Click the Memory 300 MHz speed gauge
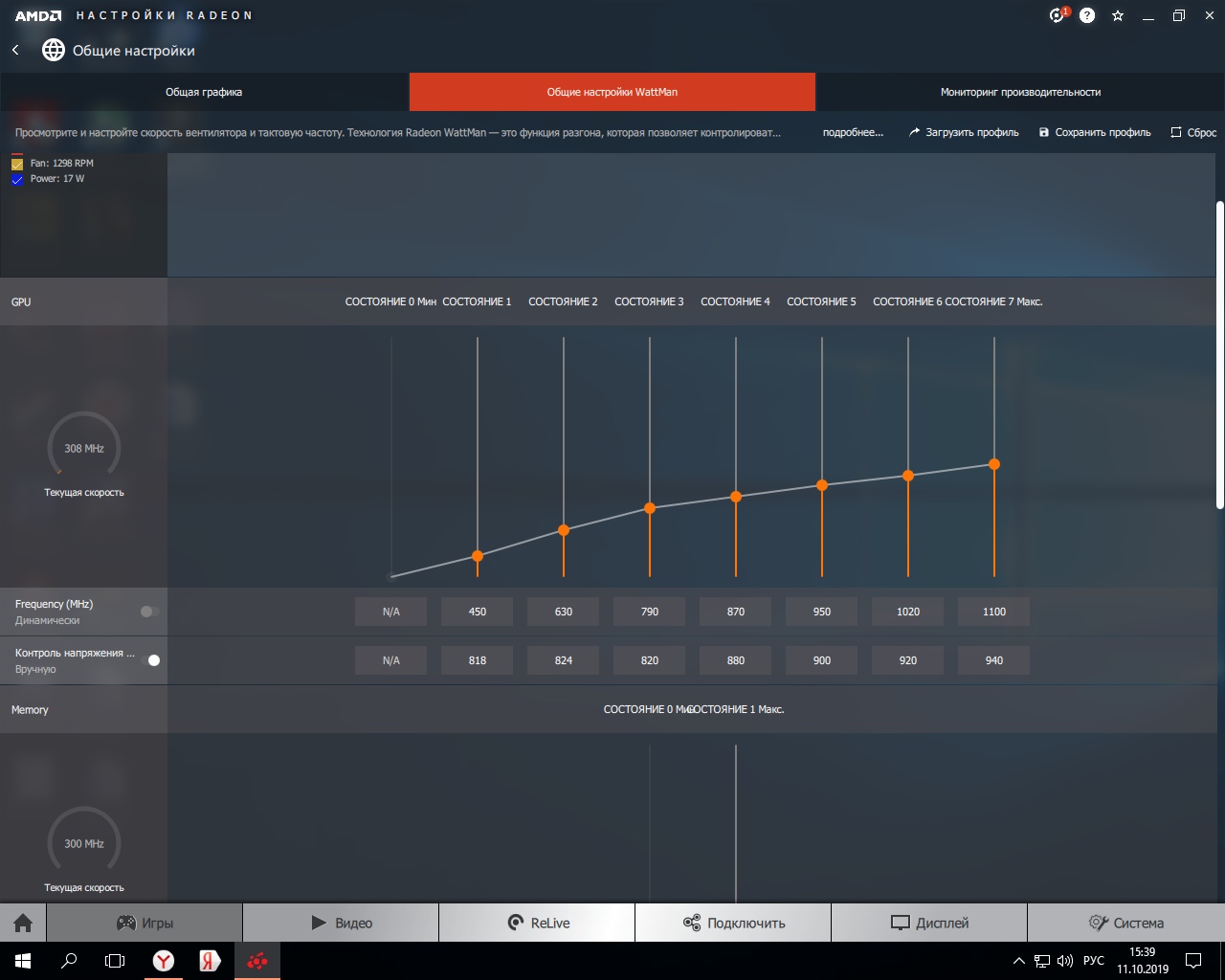1225x980 pixels. (x=84, y=843)
